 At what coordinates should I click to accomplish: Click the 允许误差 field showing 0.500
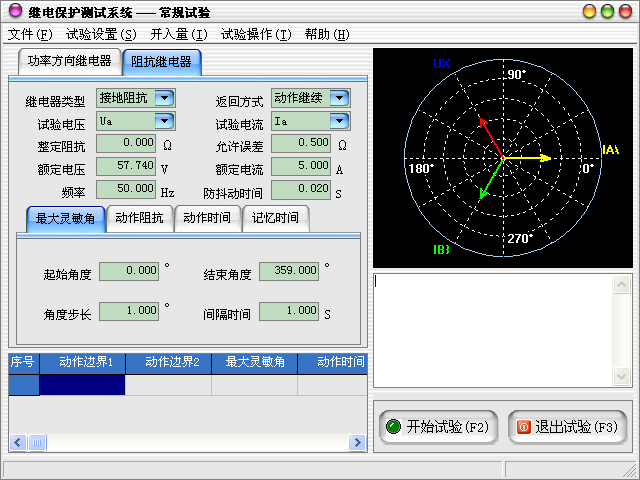tap(301, 143)
